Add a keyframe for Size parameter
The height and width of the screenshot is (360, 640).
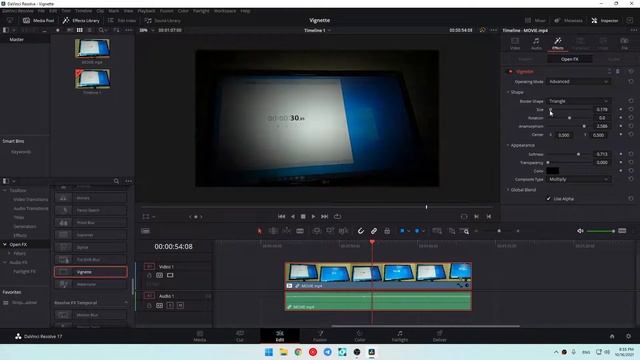point(621,109)
